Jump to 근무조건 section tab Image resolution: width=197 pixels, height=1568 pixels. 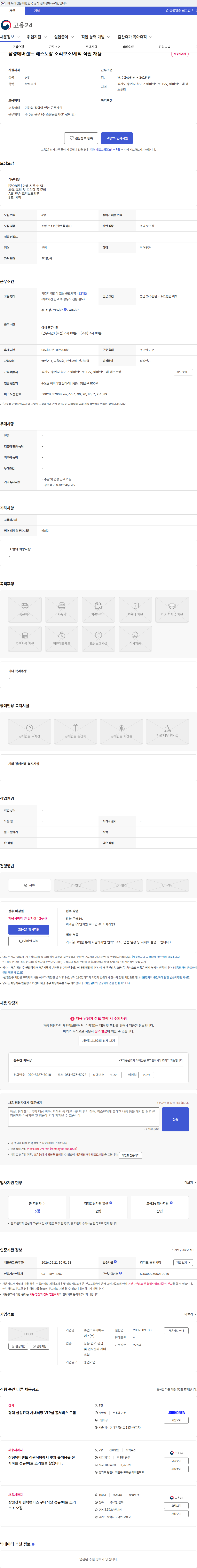[55, 47]
